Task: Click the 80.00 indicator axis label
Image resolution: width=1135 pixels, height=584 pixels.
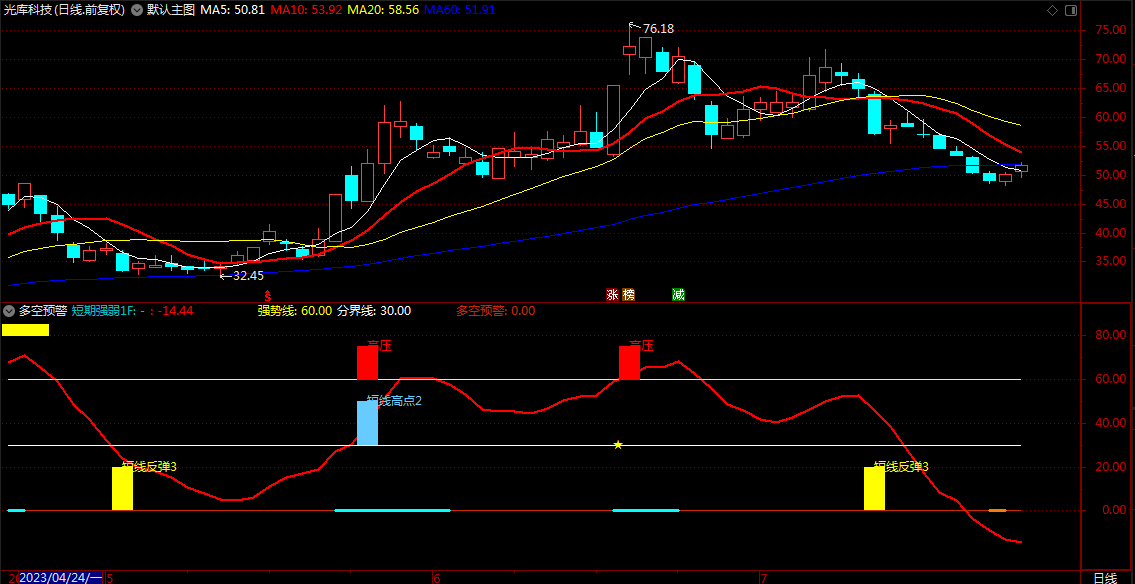Action: [1110, 335]
